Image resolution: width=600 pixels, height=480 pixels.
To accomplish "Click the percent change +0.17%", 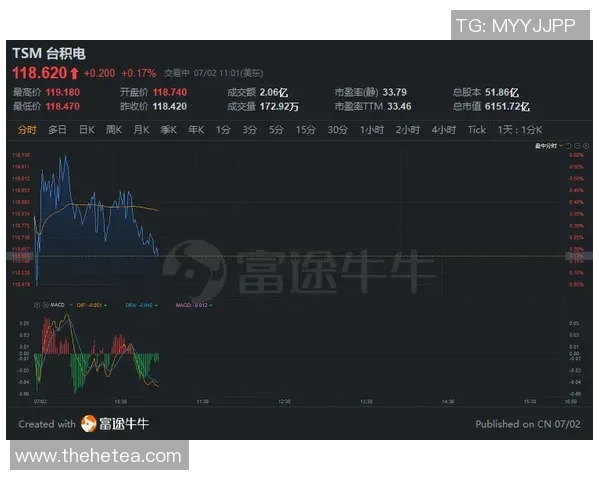I will 139,73.
